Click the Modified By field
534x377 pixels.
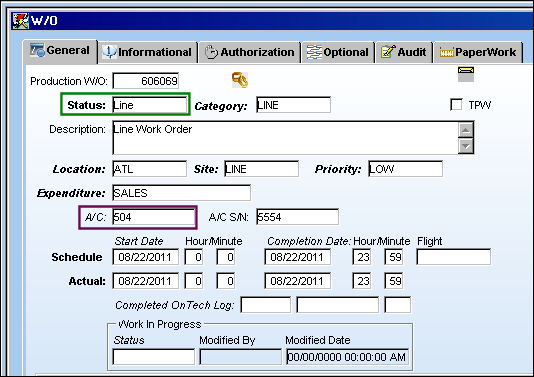pyautogui.click(x=240, y=357)
